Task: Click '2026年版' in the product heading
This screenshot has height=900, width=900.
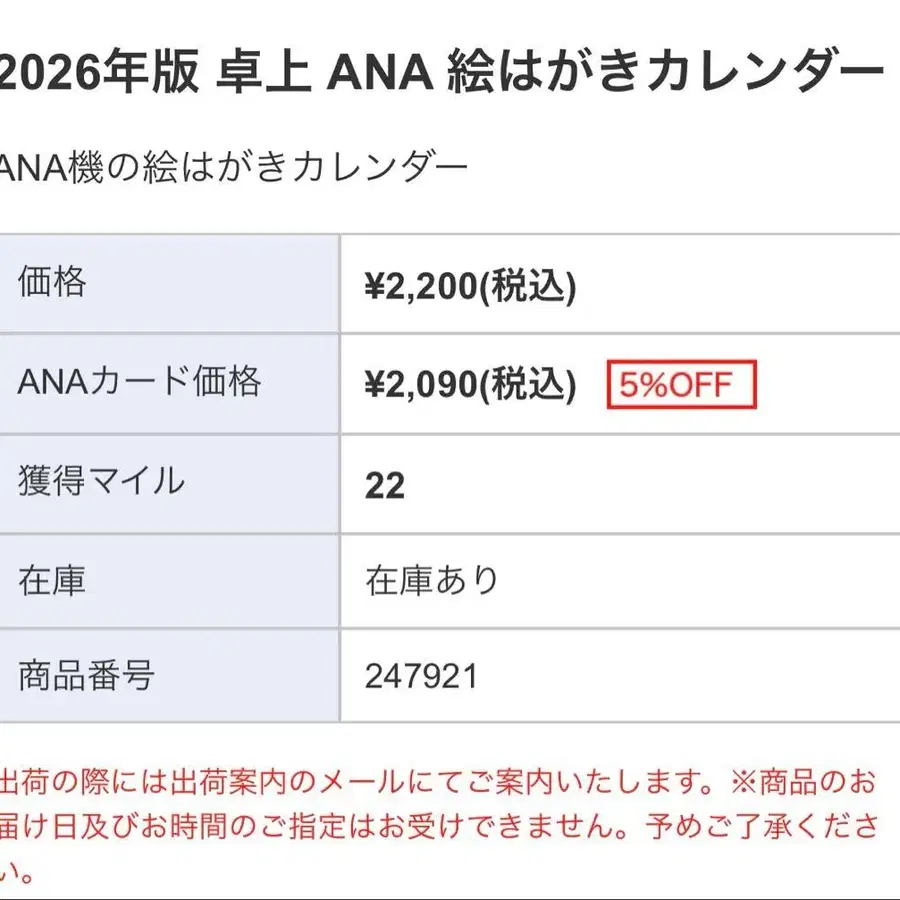Action: (98, 73)
